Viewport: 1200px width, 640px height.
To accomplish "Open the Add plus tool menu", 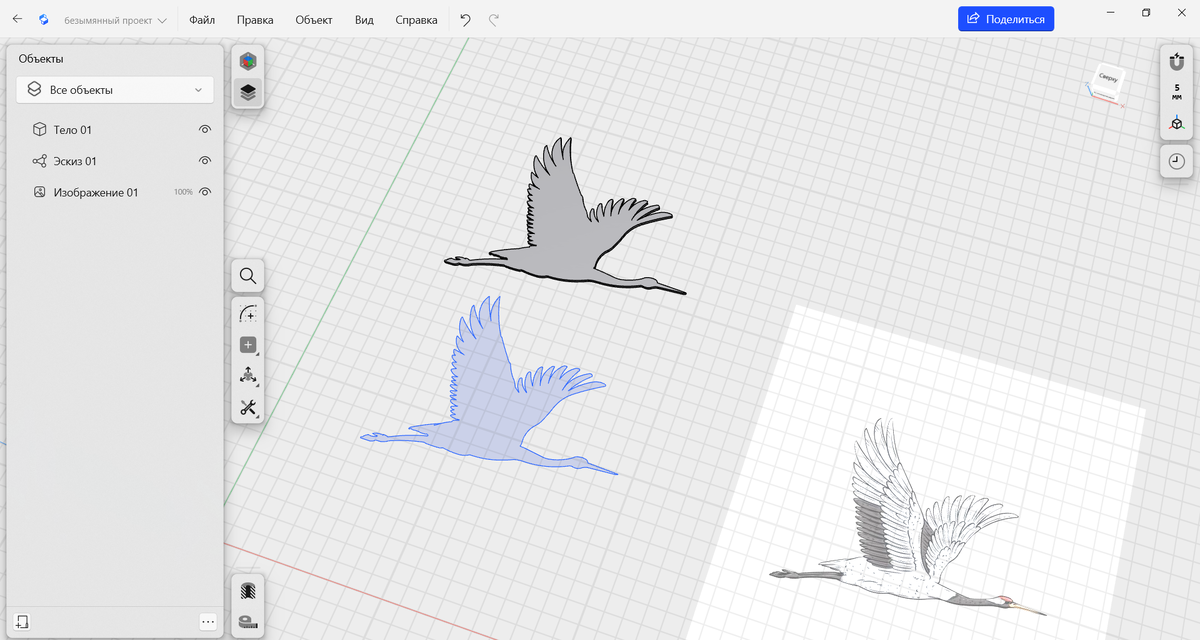I will [x=248, y=345].
